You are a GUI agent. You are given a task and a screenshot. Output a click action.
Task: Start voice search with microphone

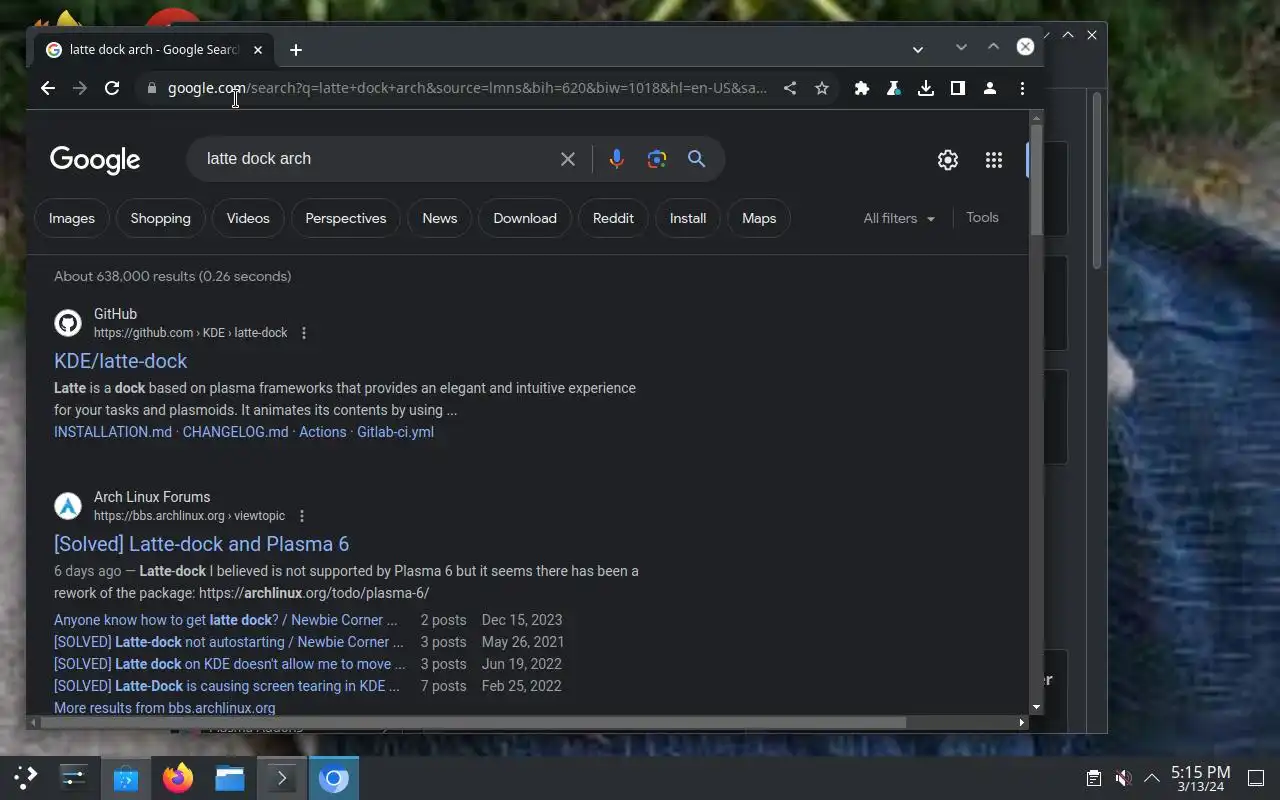(617, 159)
